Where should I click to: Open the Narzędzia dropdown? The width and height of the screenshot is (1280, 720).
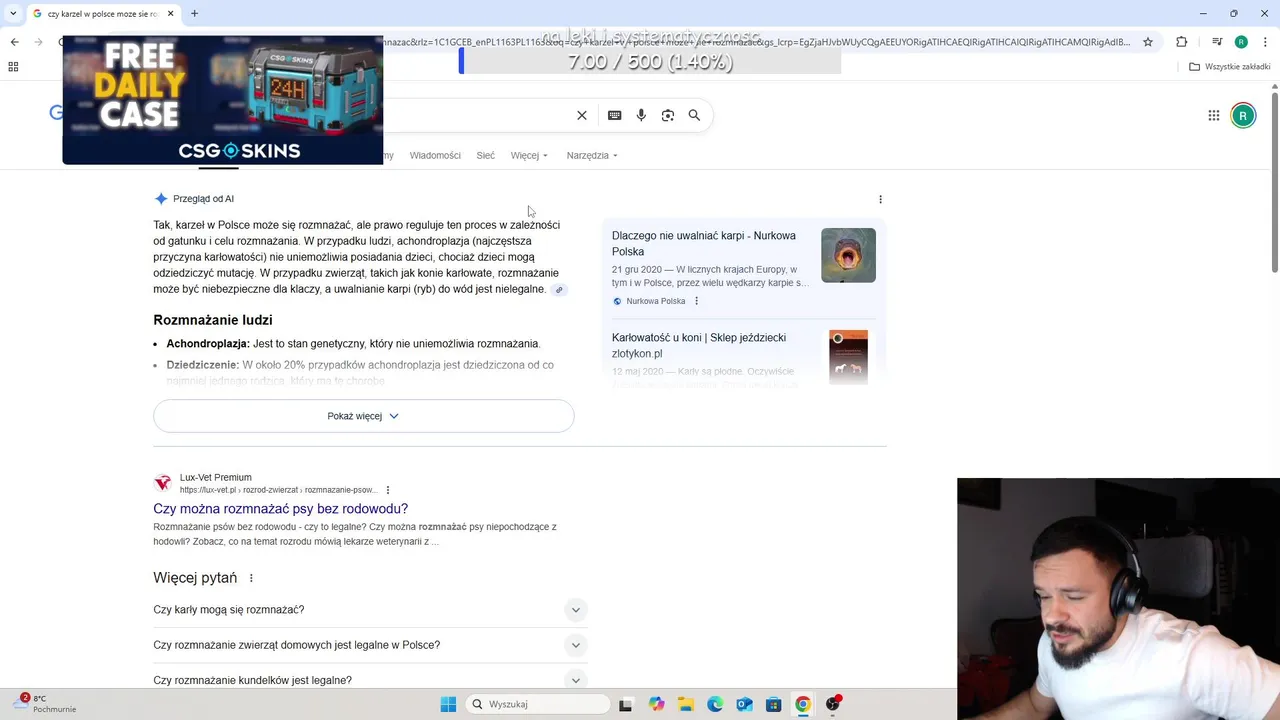click(592, 155)
